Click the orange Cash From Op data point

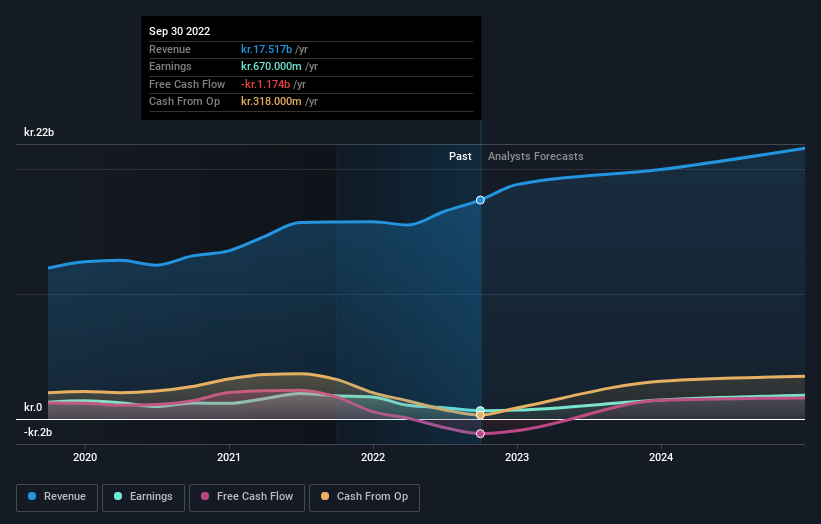tap(480, 415)
